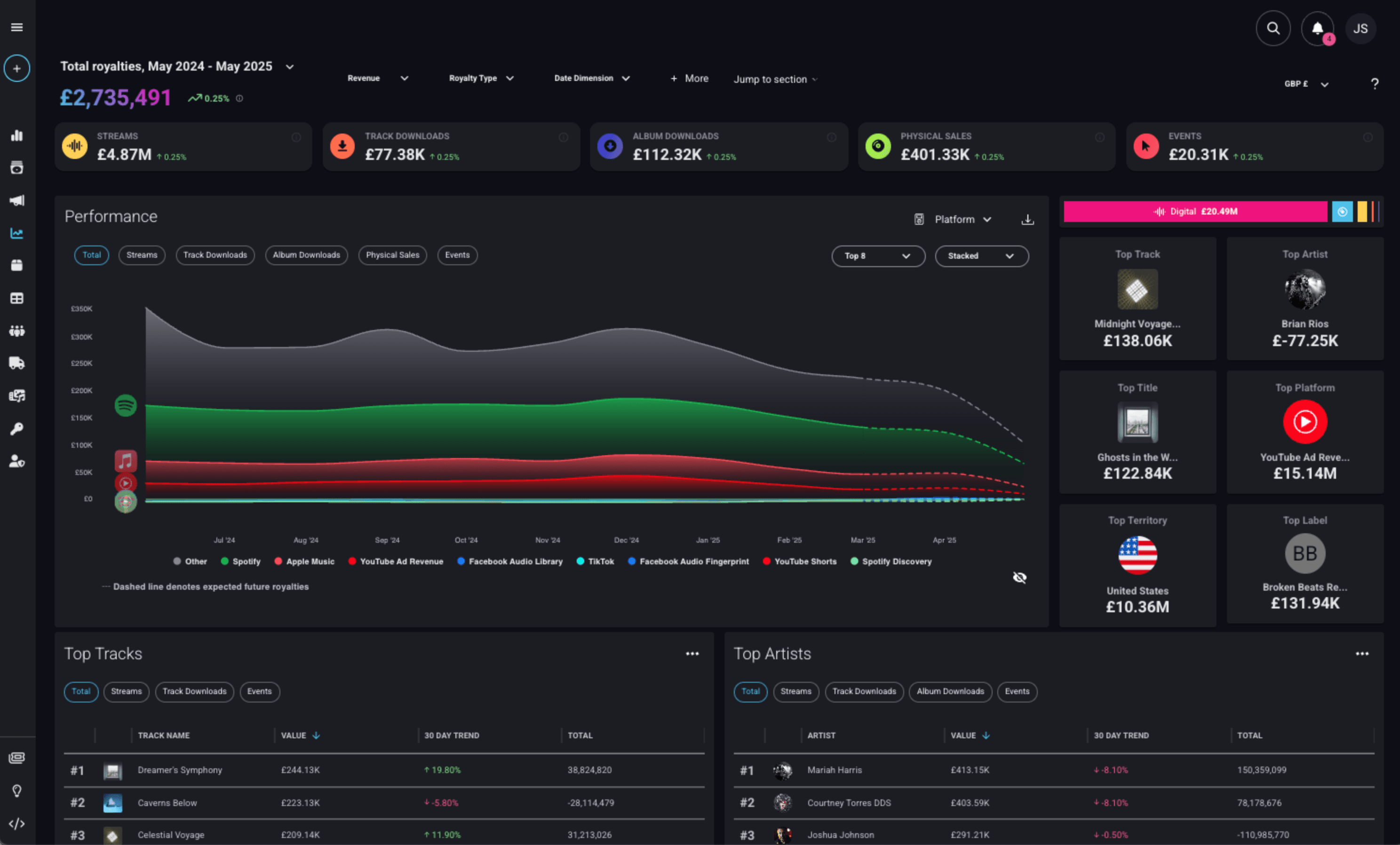Open the delivery truck sidebar icon
The width and height of the screenshot is (1400, 845).
pos(17,363)
